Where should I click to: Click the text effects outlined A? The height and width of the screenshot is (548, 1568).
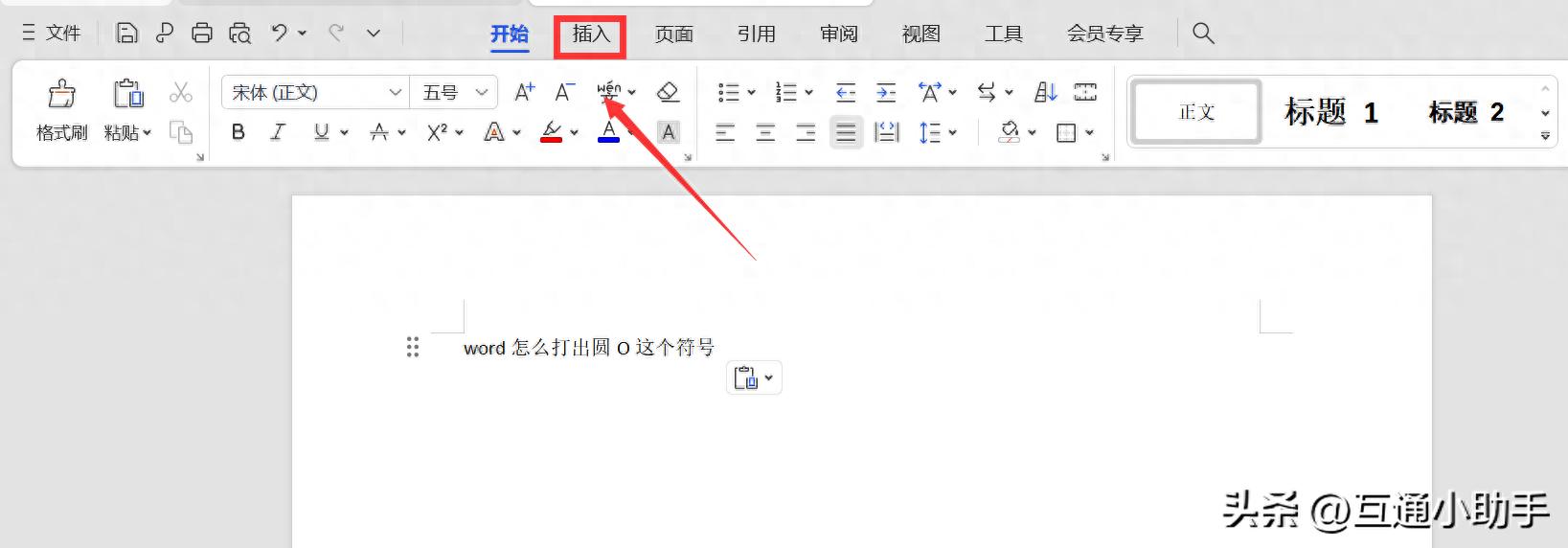tap(493, 132)
